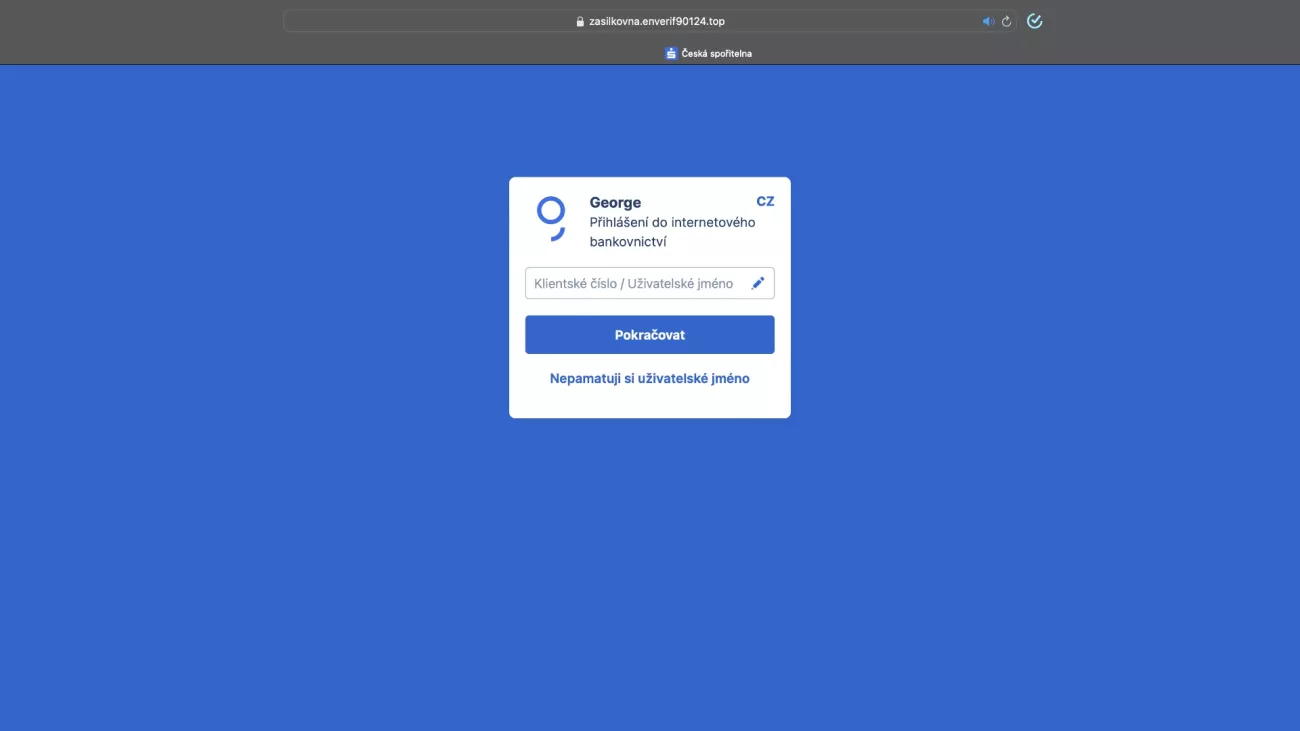Click blank white space at the login card bottom
1300x731 pixels.
click(650, 405)
